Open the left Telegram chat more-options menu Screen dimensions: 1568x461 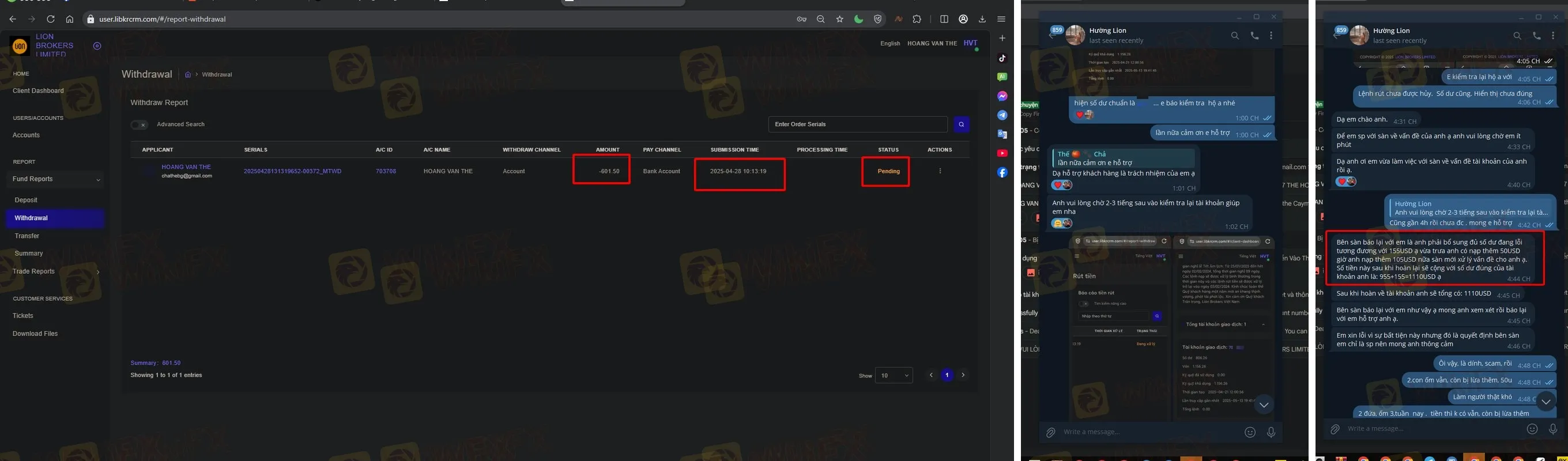pos(1271,36)
